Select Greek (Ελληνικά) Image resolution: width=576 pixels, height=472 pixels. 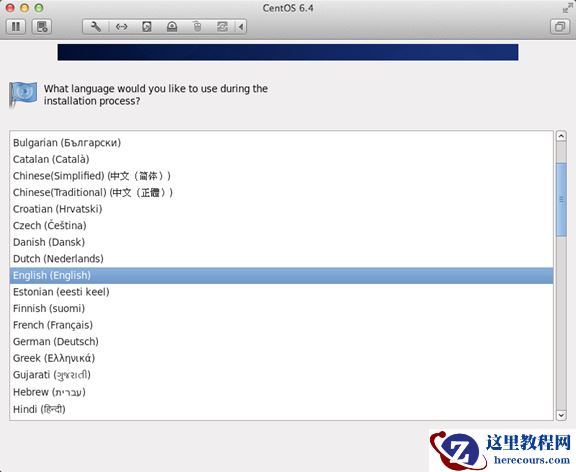281,358
